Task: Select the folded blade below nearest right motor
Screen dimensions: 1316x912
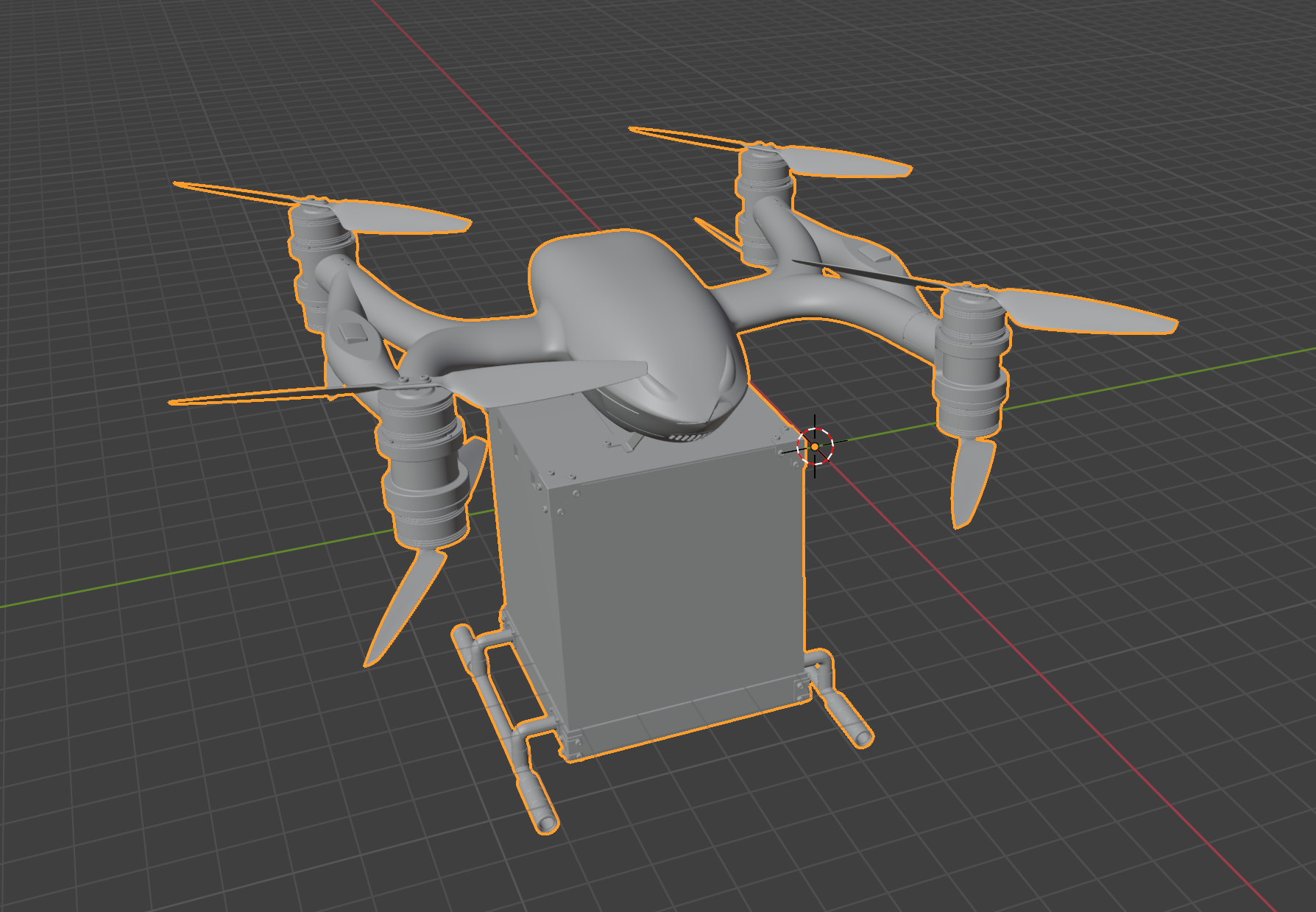Action: tap(972, 482)
